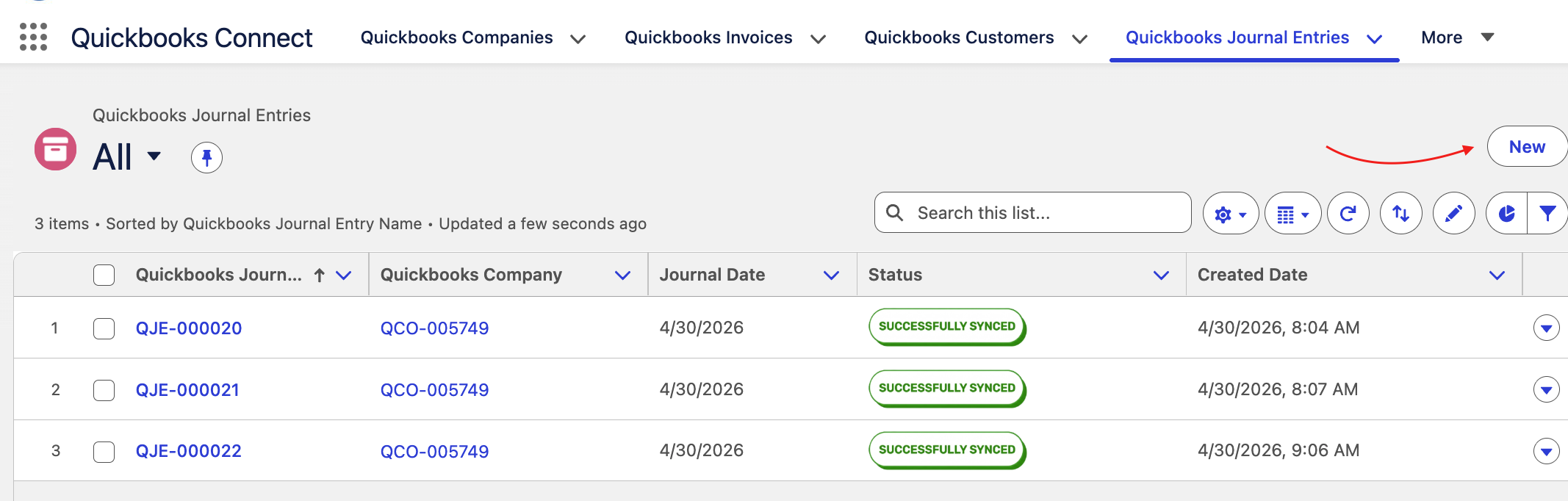The width and height of the screenshot is (1568, 501).
Task: Show row actions for QJE-000022
Action: pyautogui.click(x=1546, y=451)
